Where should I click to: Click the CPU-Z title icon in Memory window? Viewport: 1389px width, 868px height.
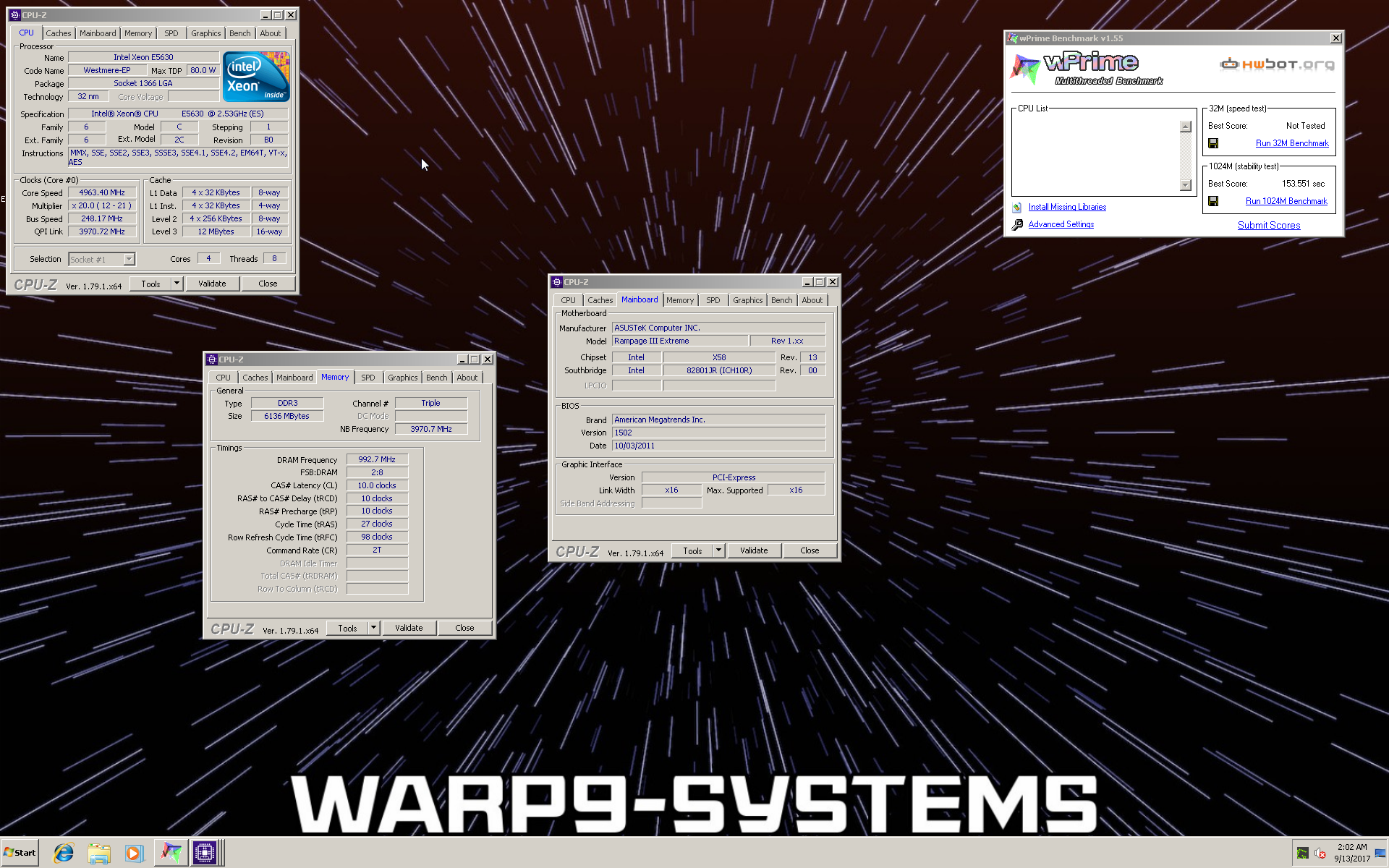(x=212, y=359)
